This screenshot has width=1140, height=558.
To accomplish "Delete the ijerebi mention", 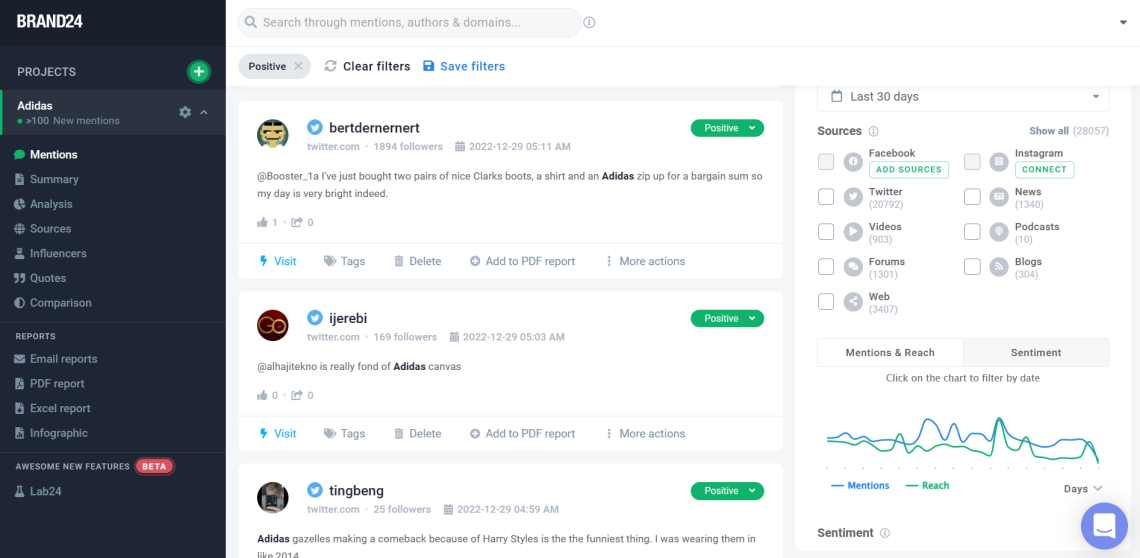I will click(417, 434).
